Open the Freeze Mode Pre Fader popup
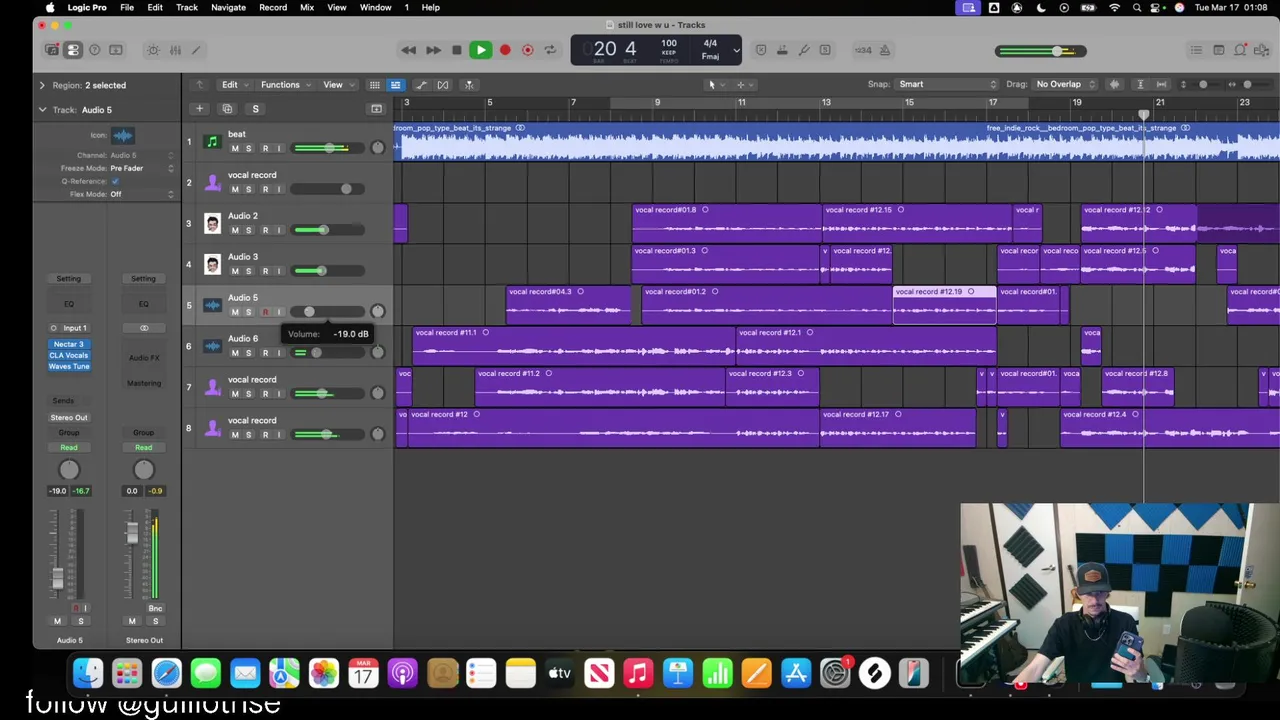Screen dimensions: 1280x720 [x=140, y=168]
